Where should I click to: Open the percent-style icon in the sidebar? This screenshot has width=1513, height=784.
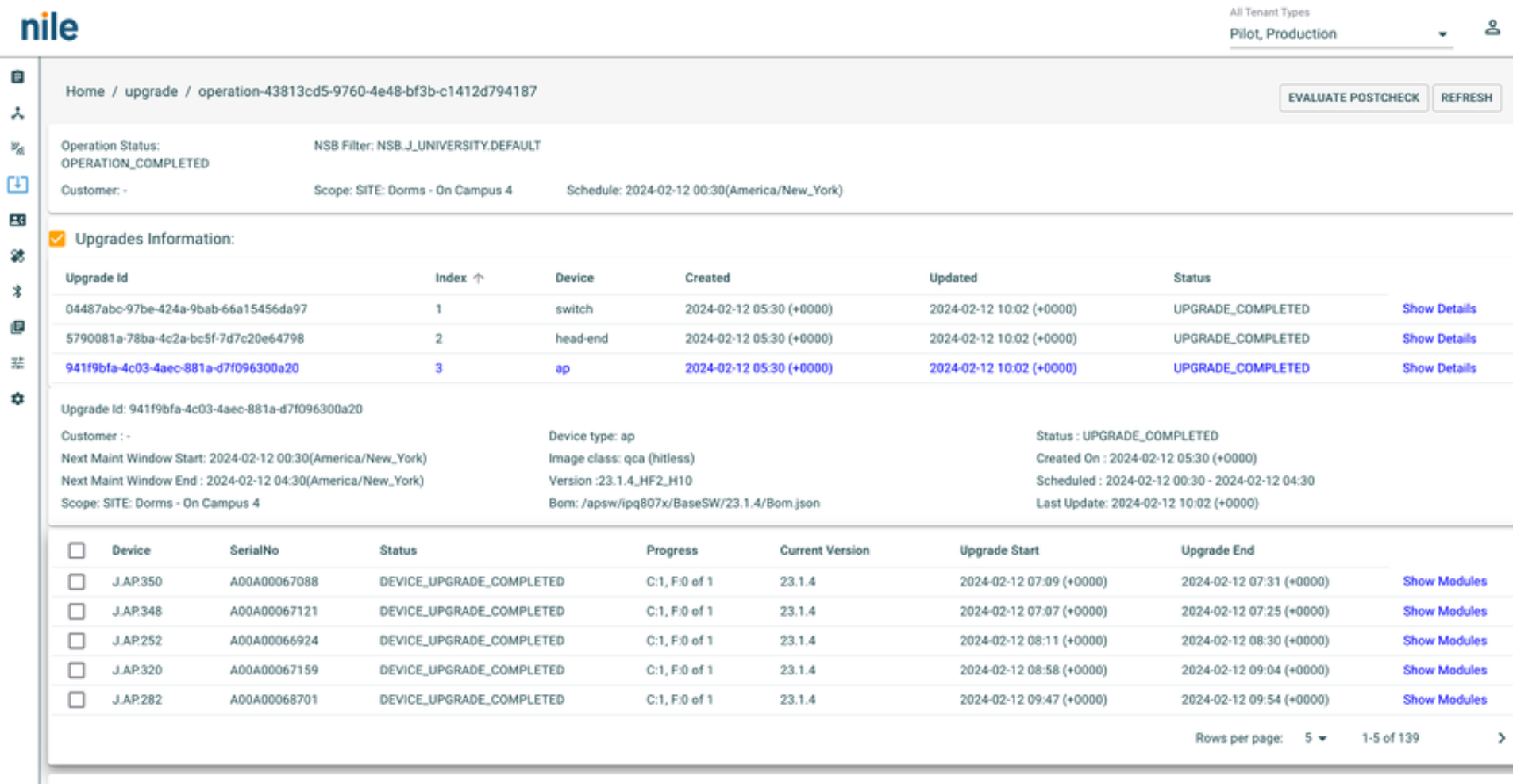pyautogui.click(x=17, y=148)
